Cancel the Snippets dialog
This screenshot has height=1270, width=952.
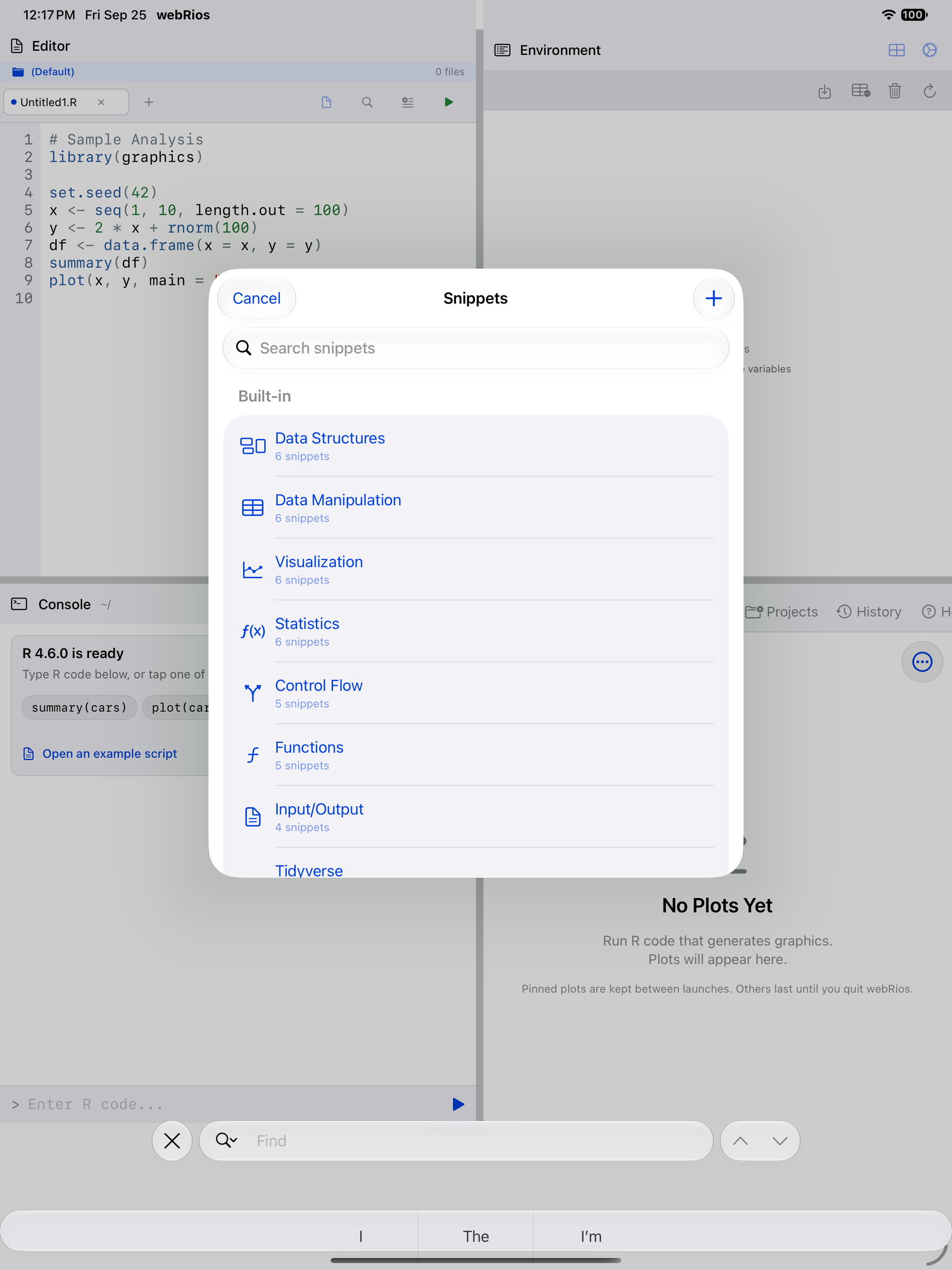point(256,298)
